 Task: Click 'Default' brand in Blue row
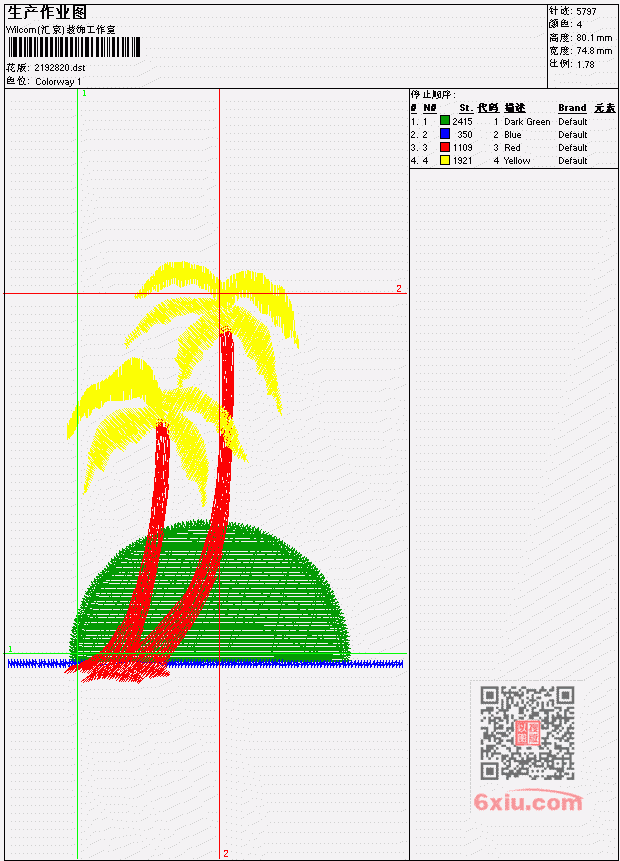point(573,135)
